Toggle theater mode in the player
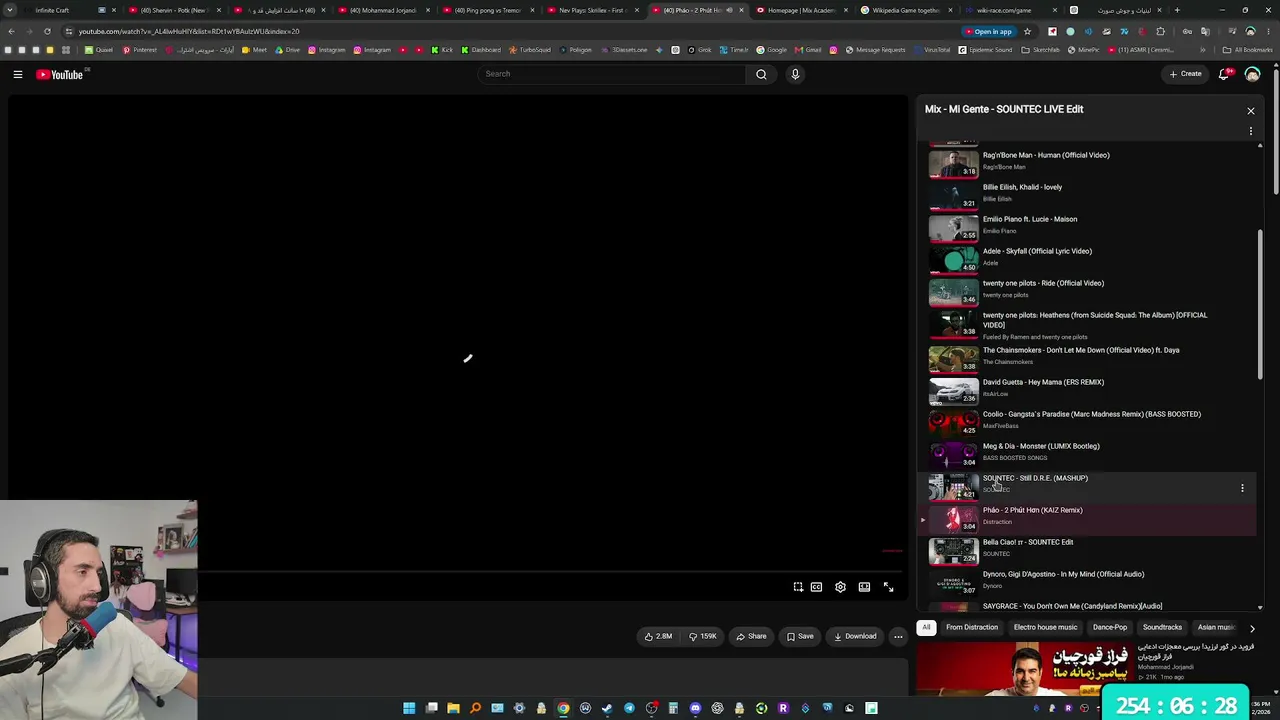1280x720 pixels. pos(864,587)
